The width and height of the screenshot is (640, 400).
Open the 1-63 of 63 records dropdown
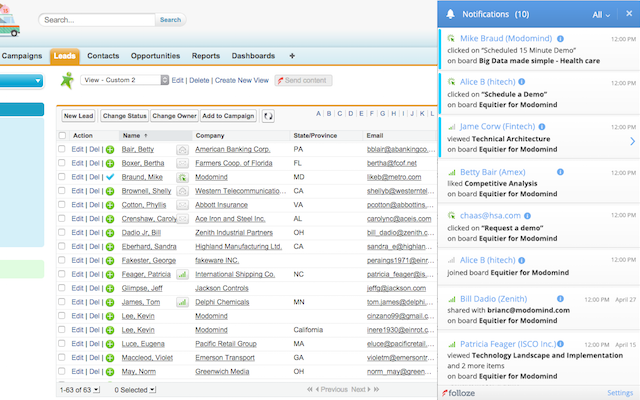(x=80, y=390)
